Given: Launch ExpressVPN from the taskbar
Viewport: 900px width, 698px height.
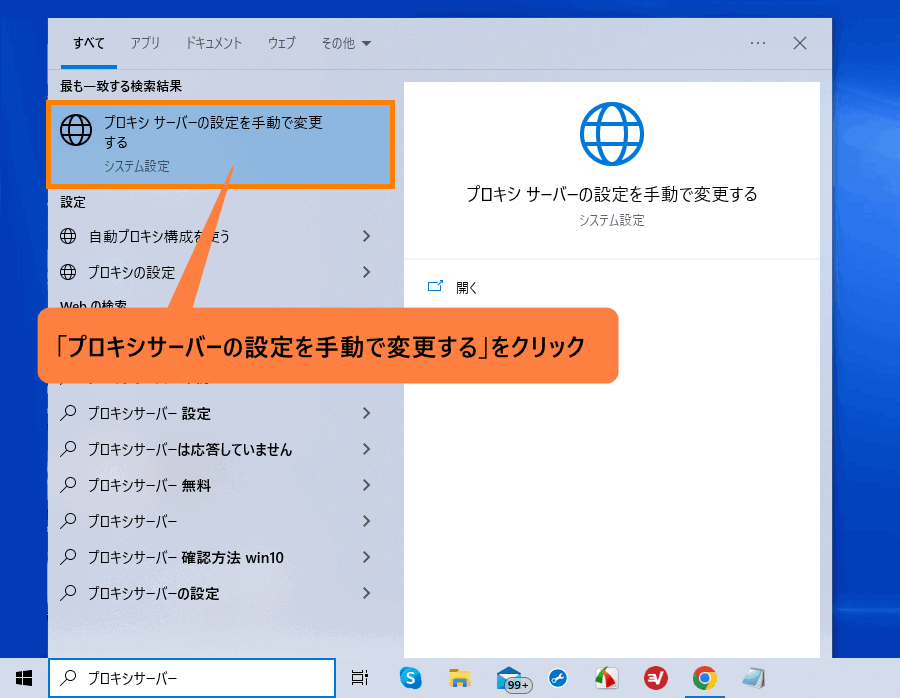Looking at the screenshot, I should click(x=655, y=678).
